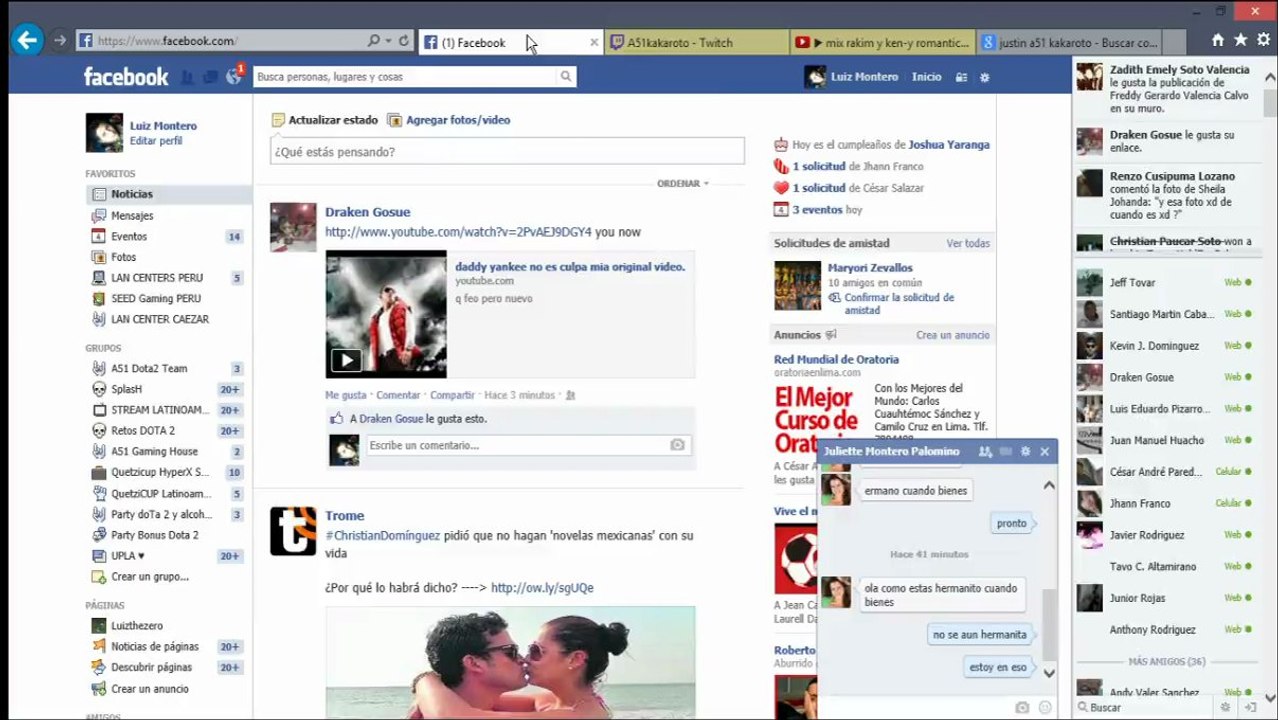The image size is (1278, 720).
Task: Open Mensajes in the left sidebar
Action: [132, 215]
